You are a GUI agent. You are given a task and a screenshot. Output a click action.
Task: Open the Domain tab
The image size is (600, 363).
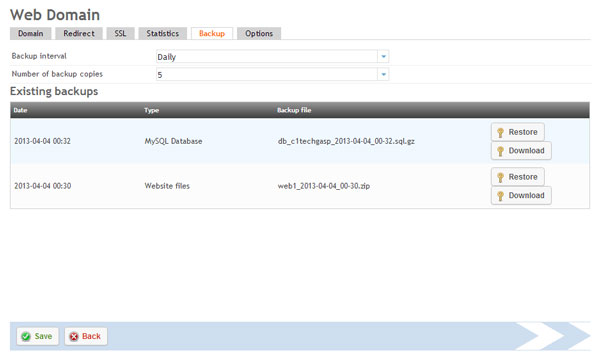point(30,34)
